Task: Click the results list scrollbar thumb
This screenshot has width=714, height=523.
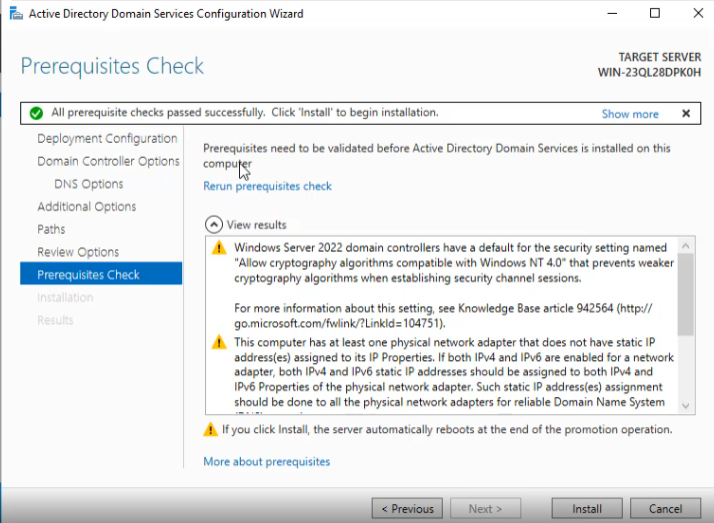Action: 685,295
